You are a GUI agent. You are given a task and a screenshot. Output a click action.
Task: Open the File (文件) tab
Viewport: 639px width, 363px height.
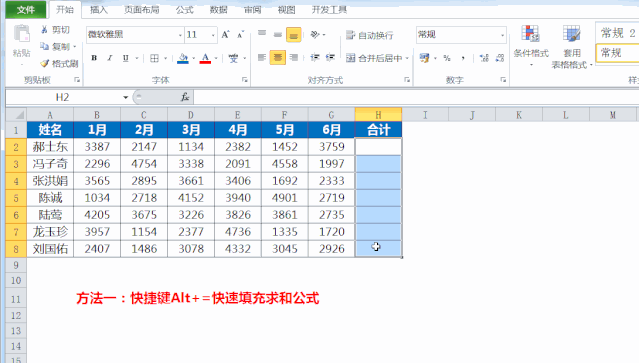(26, 10)
